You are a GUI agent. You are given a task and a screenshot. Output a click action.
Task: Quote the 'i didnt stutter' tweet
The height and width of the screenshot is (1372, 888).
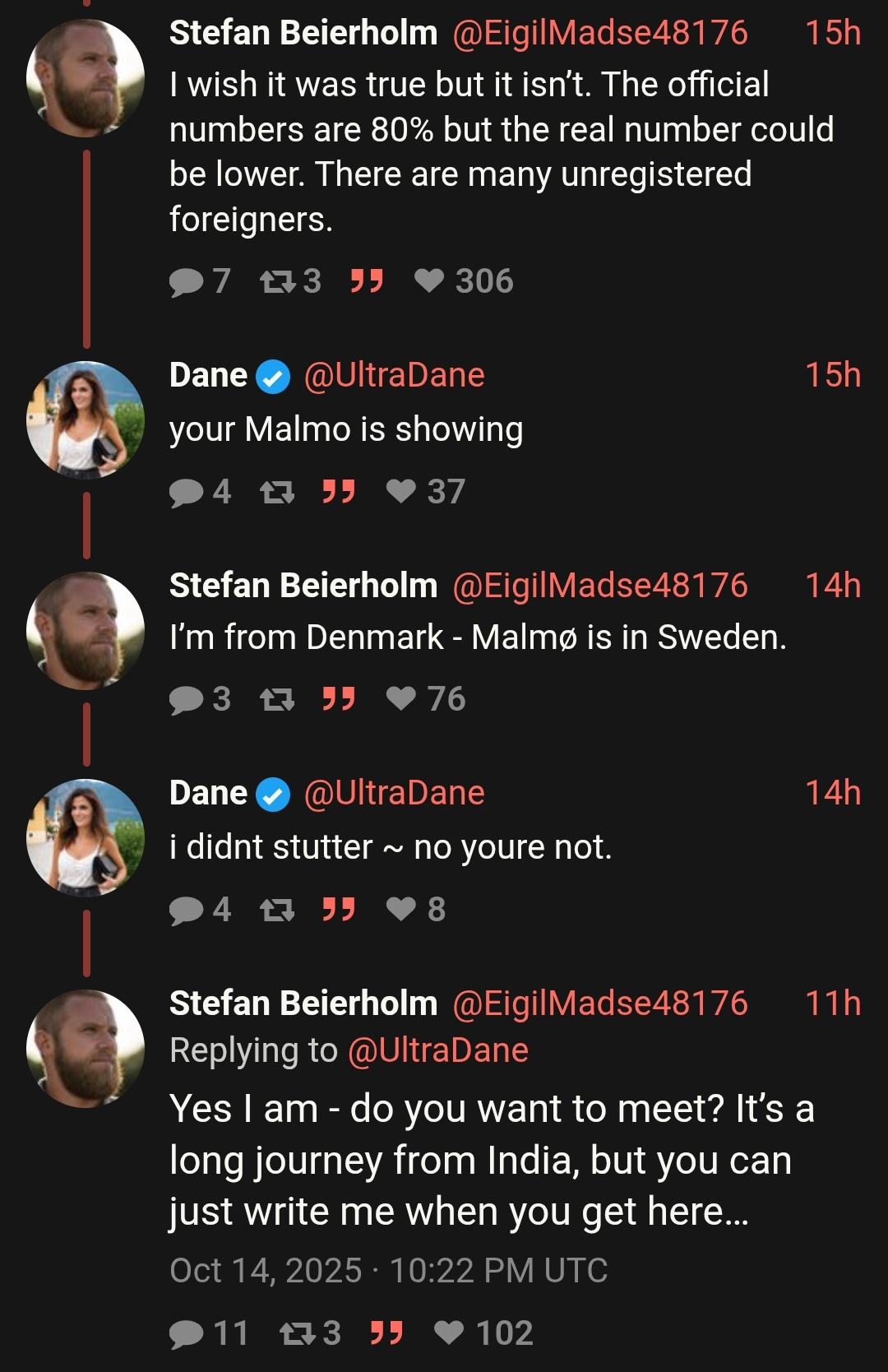click(338, 910)
